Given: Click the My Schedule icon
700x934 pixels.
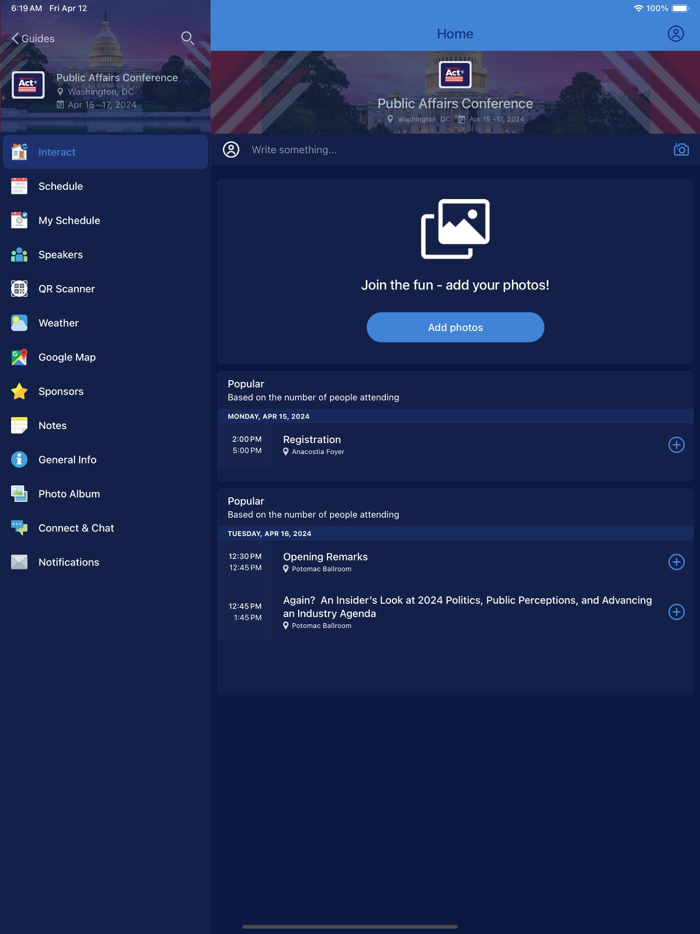Looking at the screenshot, I should 19,220.
